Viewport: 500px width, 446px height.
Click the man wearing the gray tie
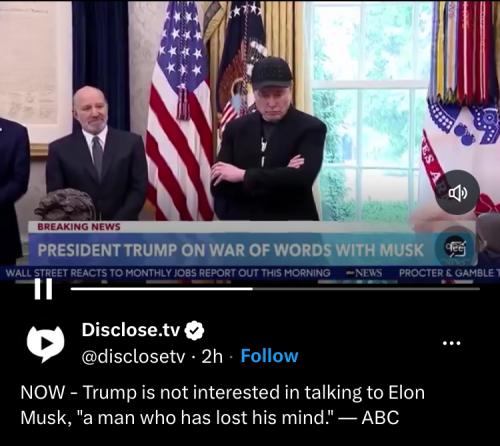click(x=97, y=157)
